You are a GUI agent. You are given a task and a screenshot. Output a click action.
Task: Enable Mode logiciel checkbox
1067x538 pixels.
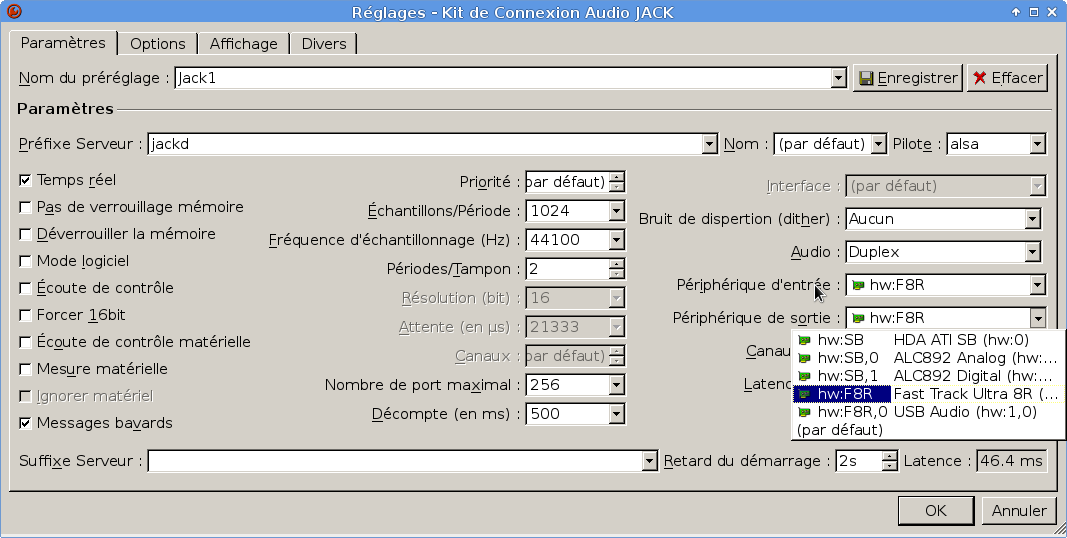[x=25, y=261]
